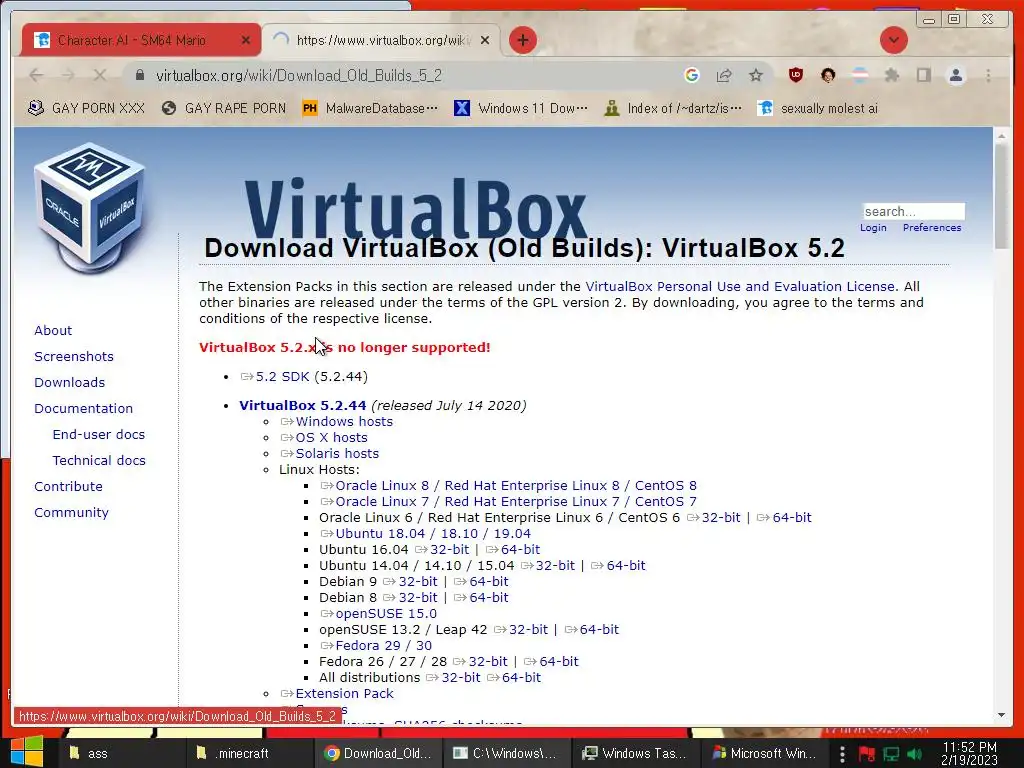Open the Extensions puzzle piece menu

pyautogui.click(x=891, y=75)
